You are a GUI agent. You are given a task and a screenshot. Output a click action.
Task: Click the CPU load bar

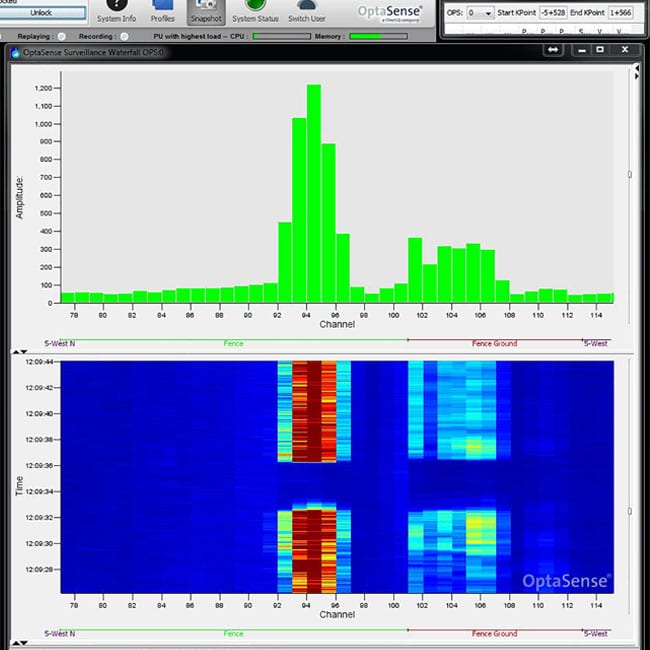282,36
